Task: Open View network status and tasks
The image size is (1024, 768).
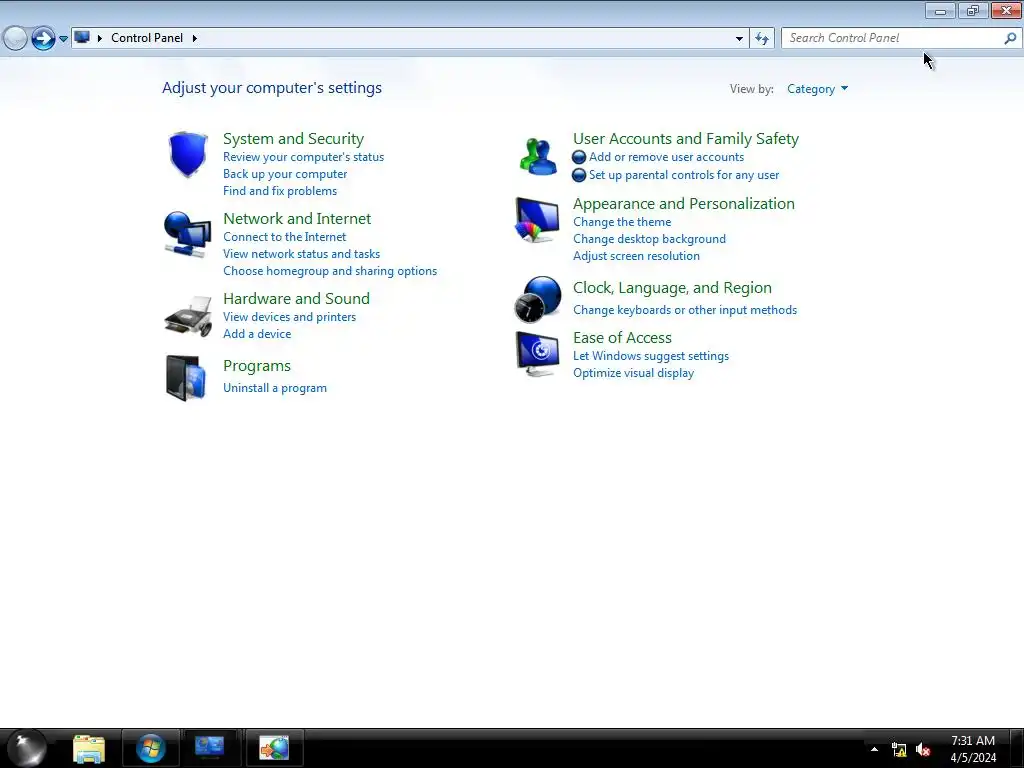Action: pos(301,253)
